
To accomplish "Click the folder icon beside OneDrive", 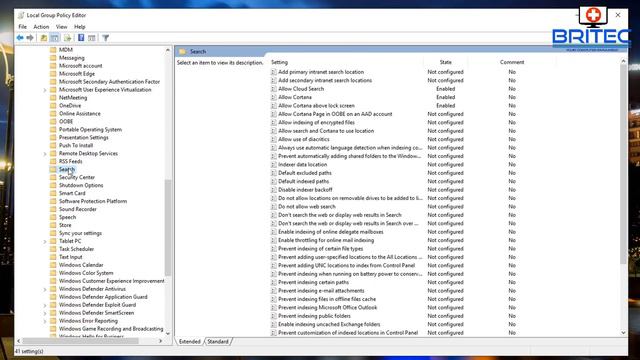I will [53, 105].
